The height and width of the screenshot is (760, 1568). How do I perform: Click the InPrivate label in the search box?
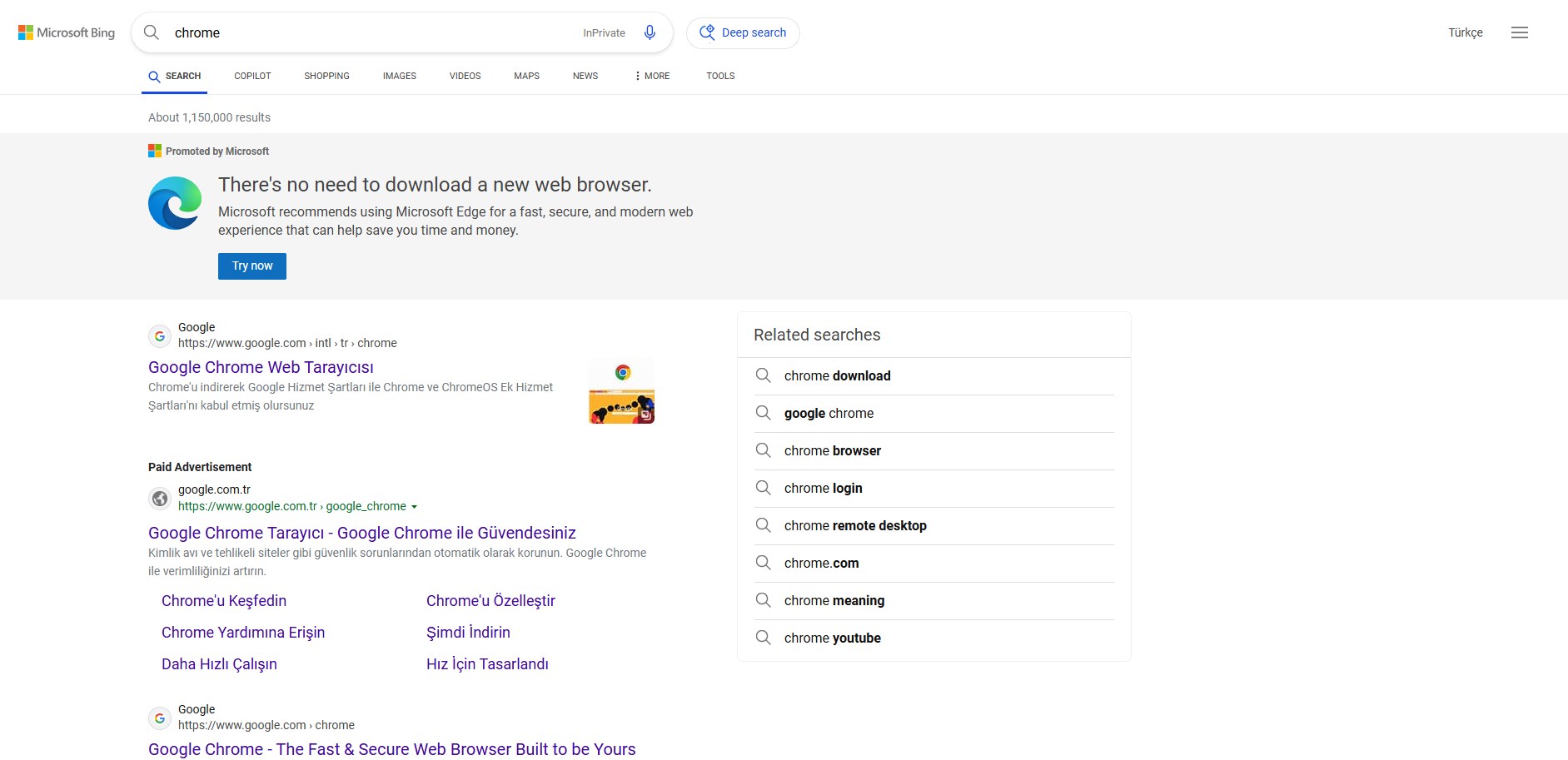pyautogui.click(x=604, y=33)
